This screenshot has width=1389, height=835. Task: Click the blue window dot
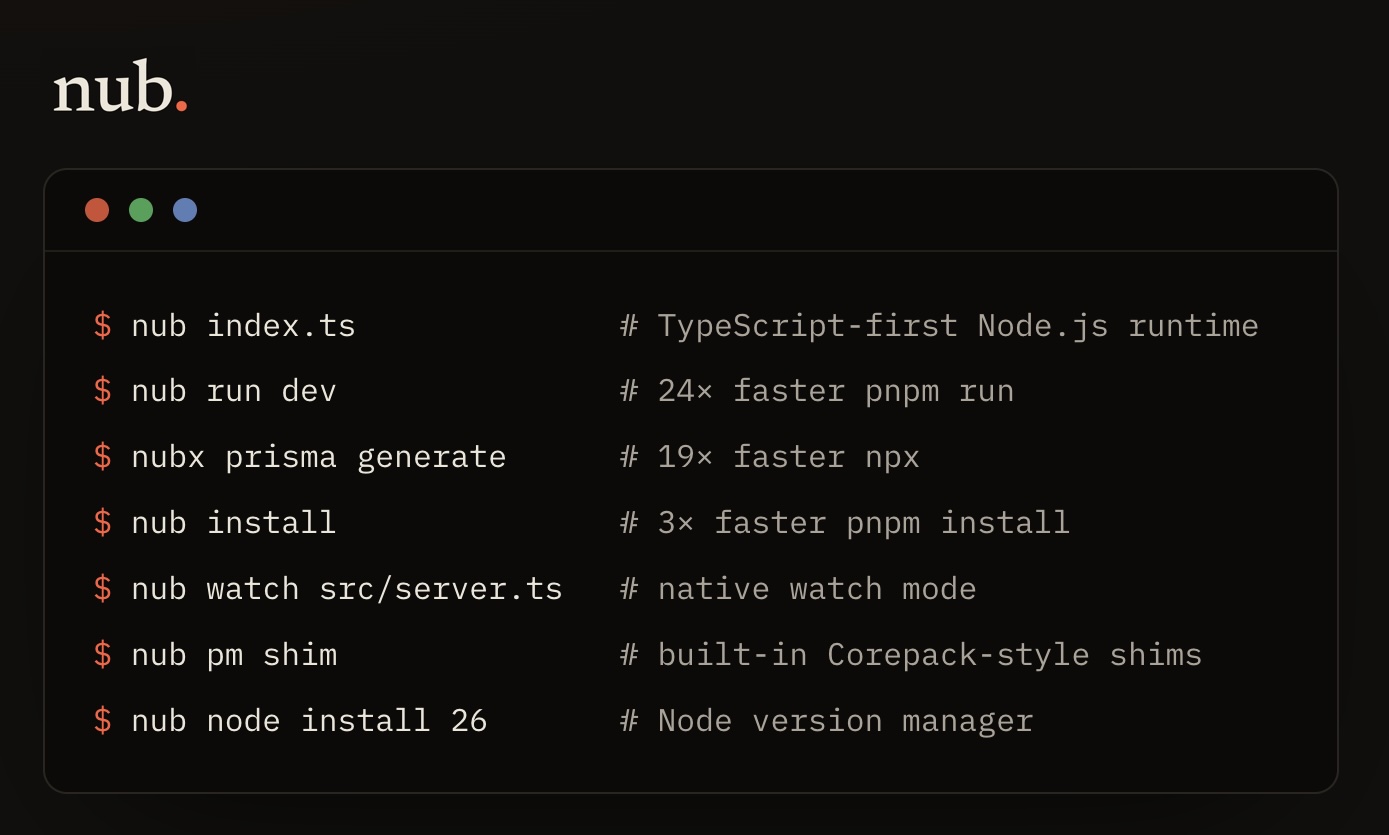pyautogui.click(x=185, y=210)
